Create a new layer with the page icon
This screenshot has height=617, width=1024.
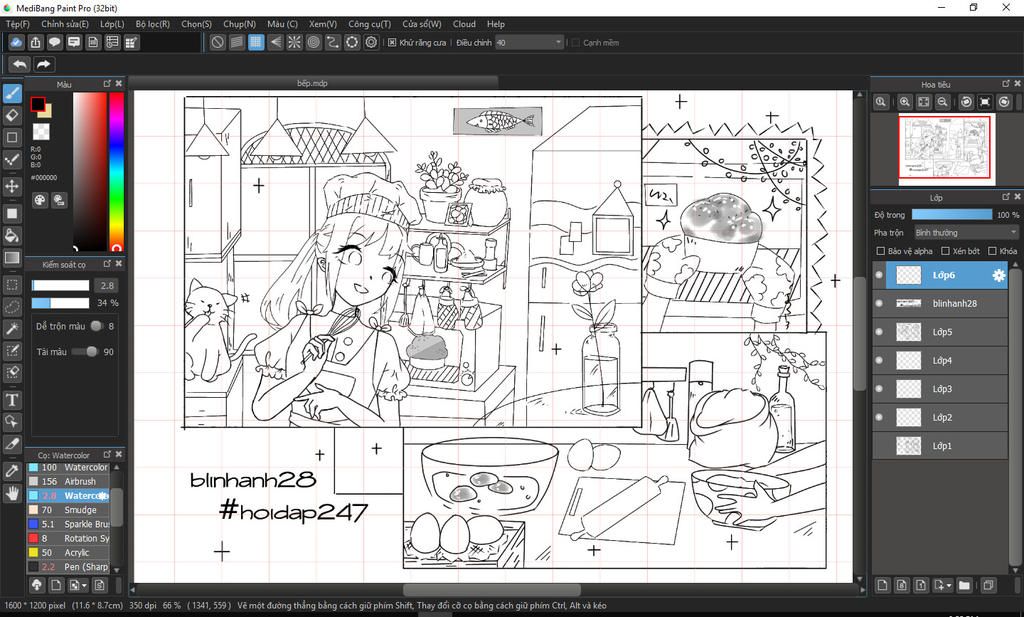(882, 585)
